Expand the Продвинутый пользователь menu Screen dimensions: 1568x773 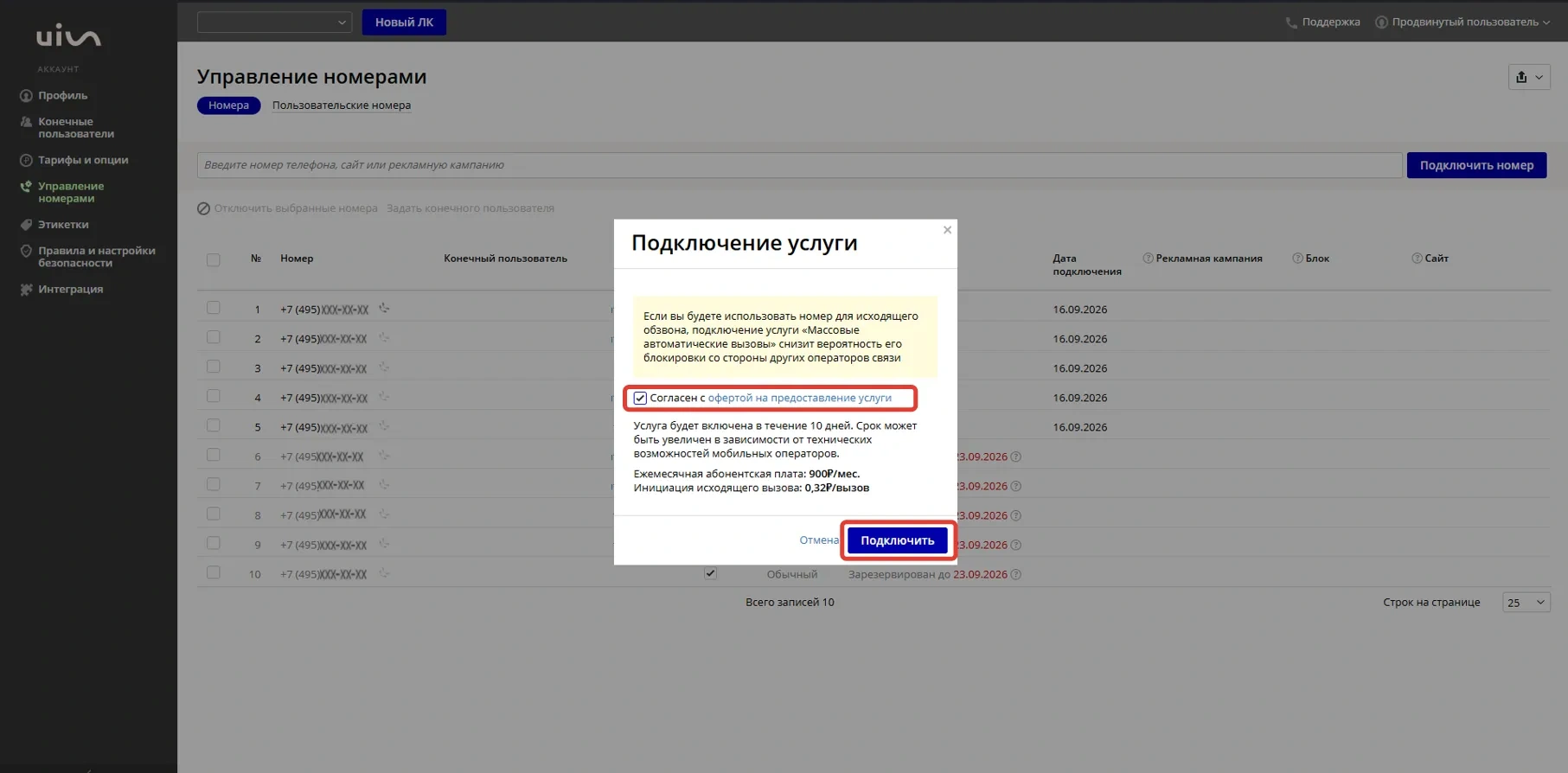tap(1463, 22)
